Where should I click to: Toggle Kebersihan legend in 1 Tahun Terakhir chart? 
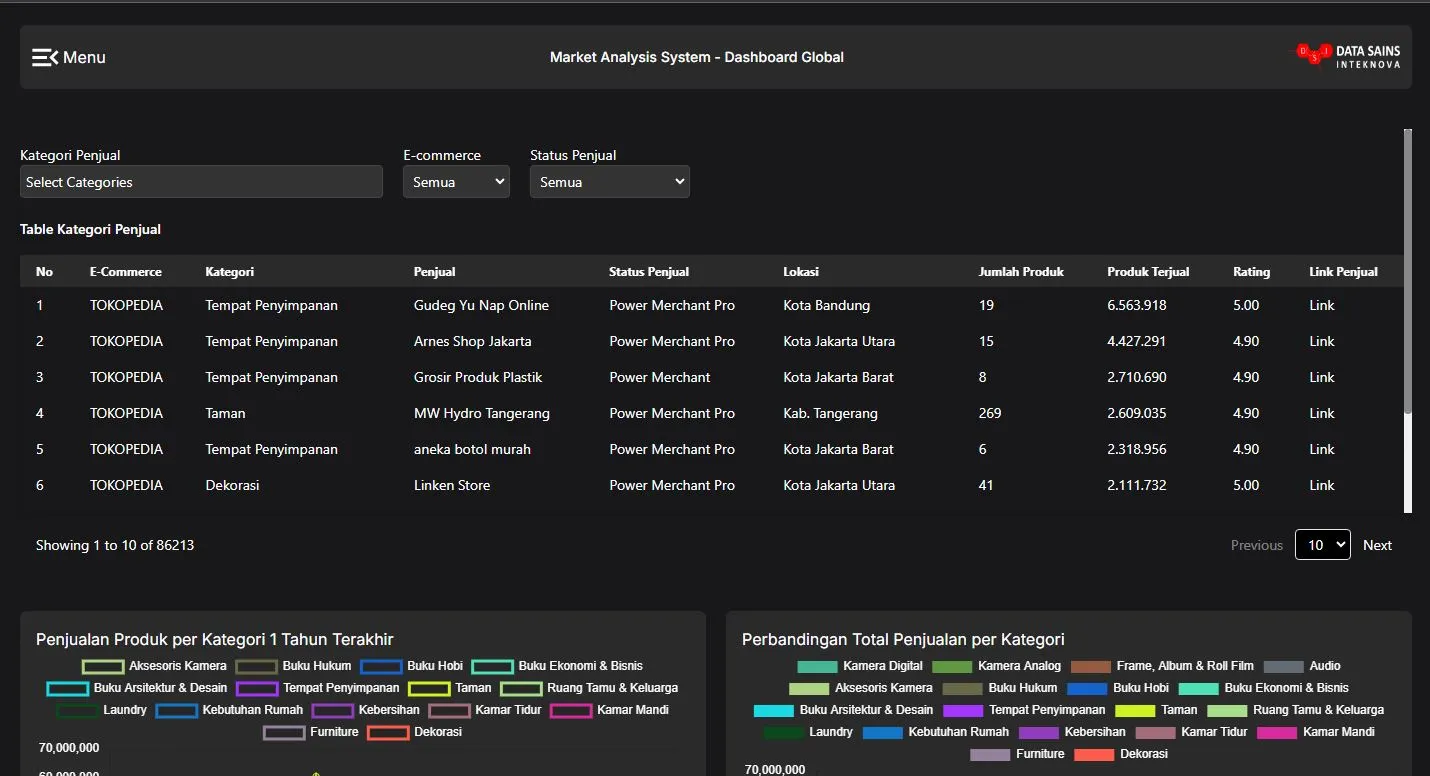365,710
